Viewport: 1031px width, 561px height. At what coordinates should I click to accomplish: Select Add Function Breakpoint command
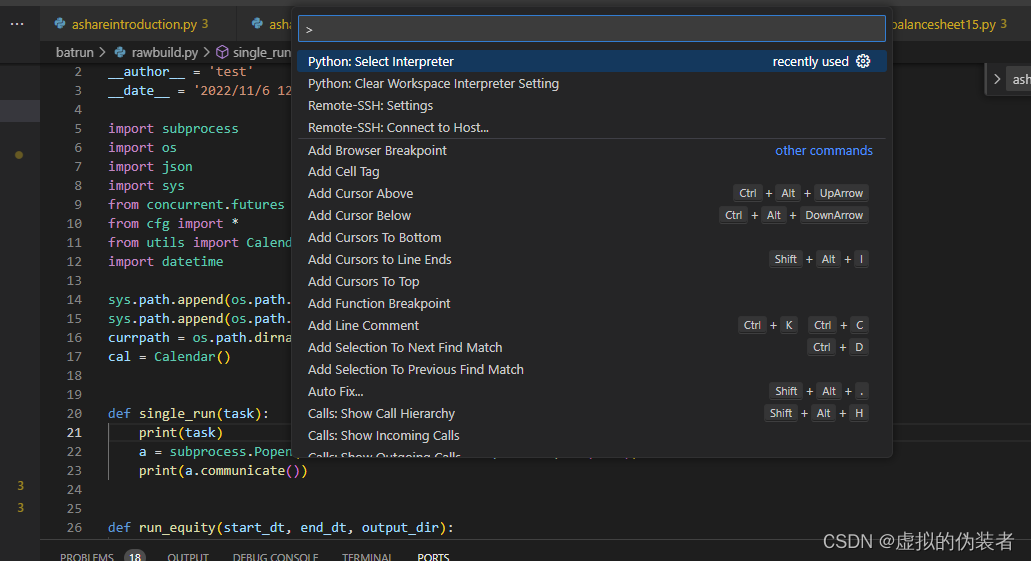591,303
